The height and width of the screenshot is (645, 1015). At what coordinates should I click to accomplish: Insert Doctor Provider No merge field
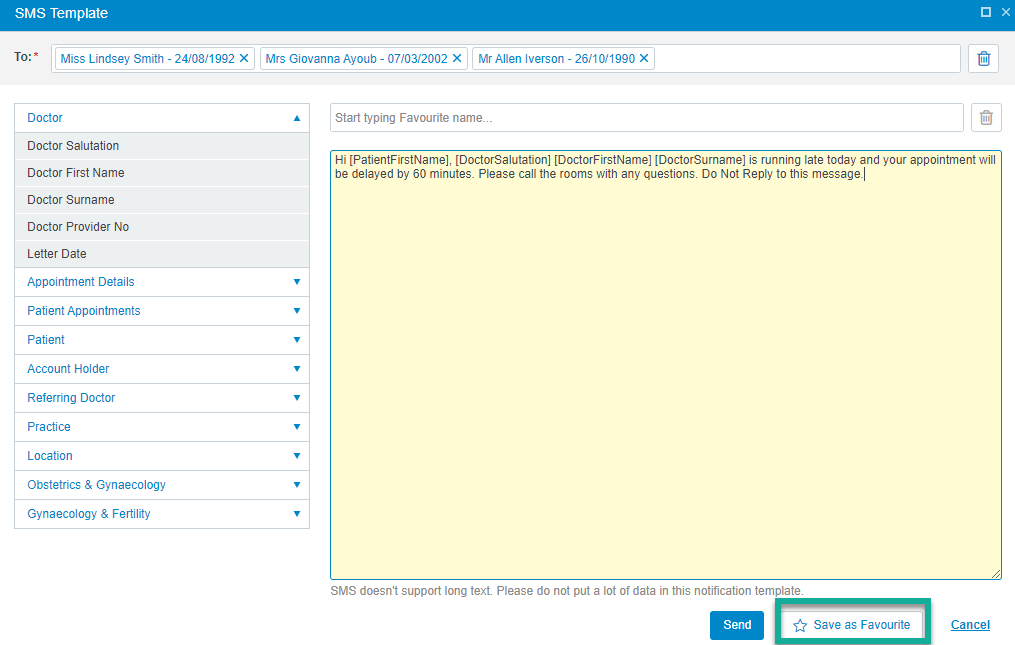162,227
